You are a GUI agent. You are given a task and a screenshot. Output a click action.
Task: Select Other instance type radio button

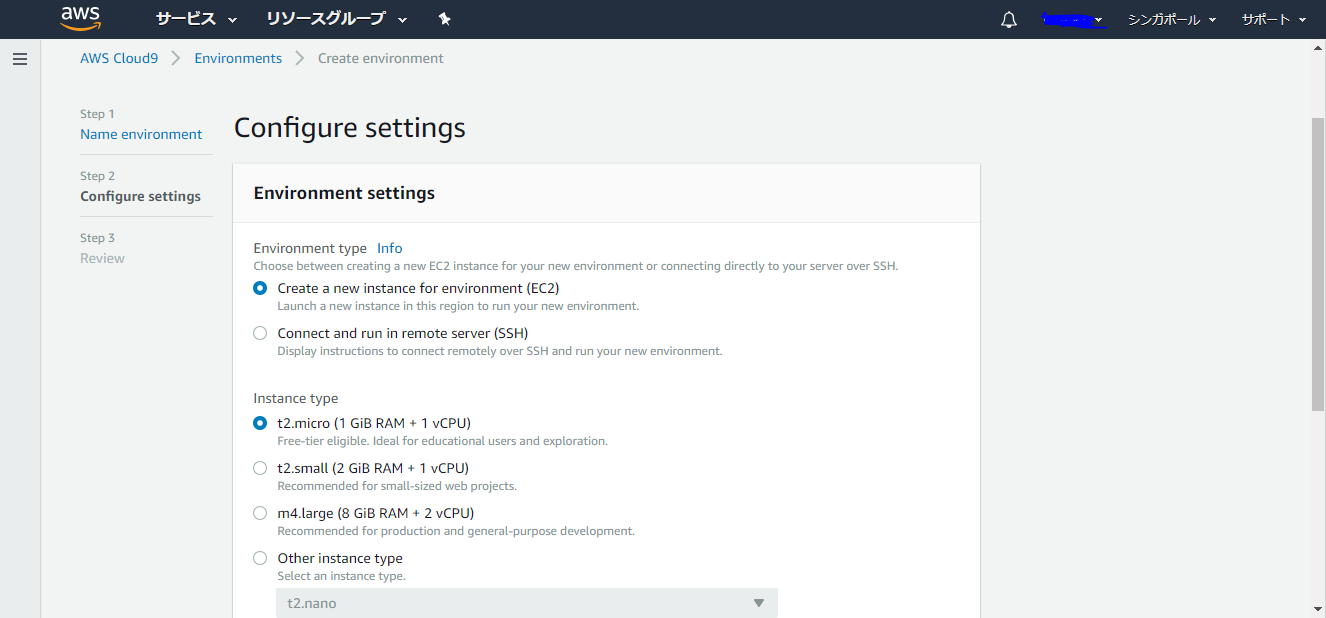tap(260, 558)
